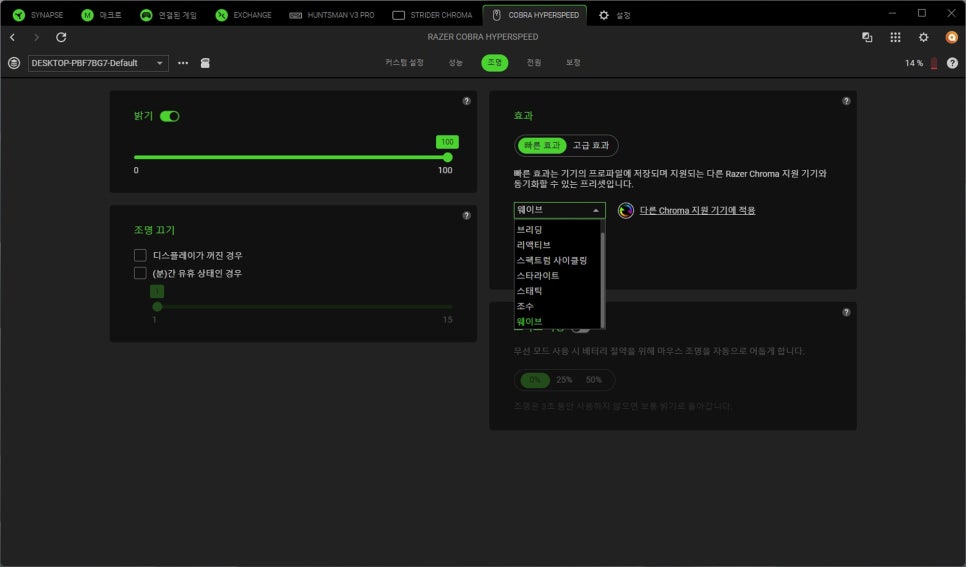Click the RAZER COBRA HYPERSPEED title text
Viewport: 966px width, 567px height.
pos(482,37)
